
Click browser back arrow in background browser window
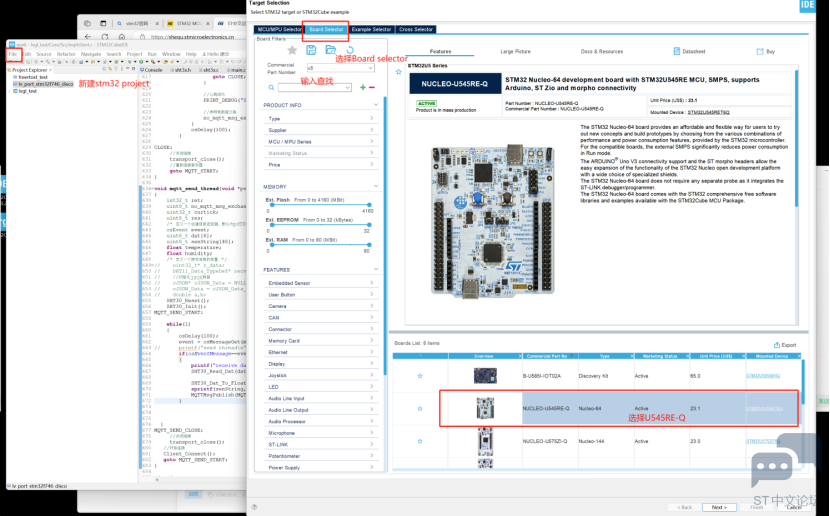[88, 37]
